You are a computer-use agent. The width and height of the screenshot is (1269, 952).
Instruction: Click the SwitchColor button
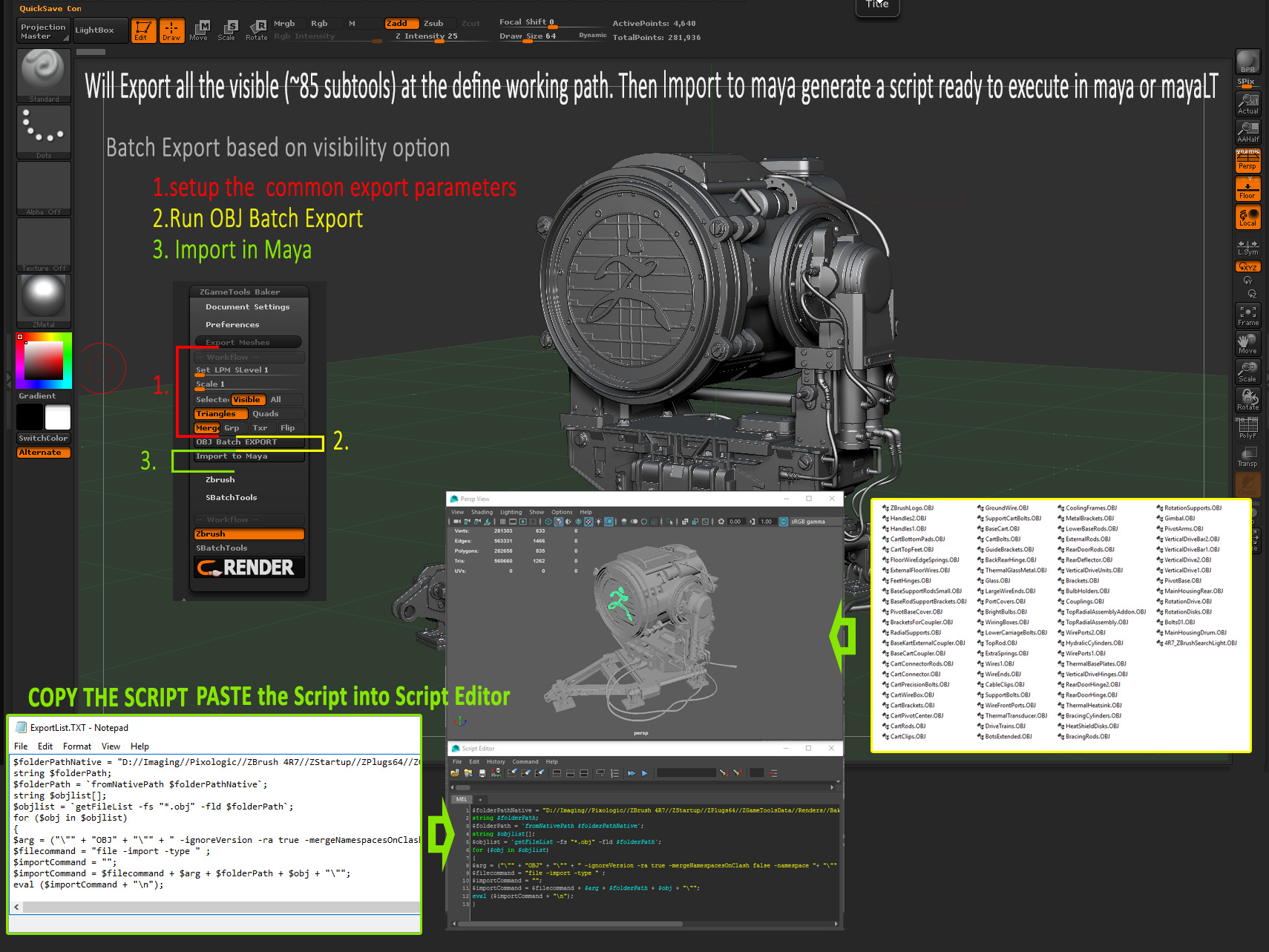coord(44,439)
